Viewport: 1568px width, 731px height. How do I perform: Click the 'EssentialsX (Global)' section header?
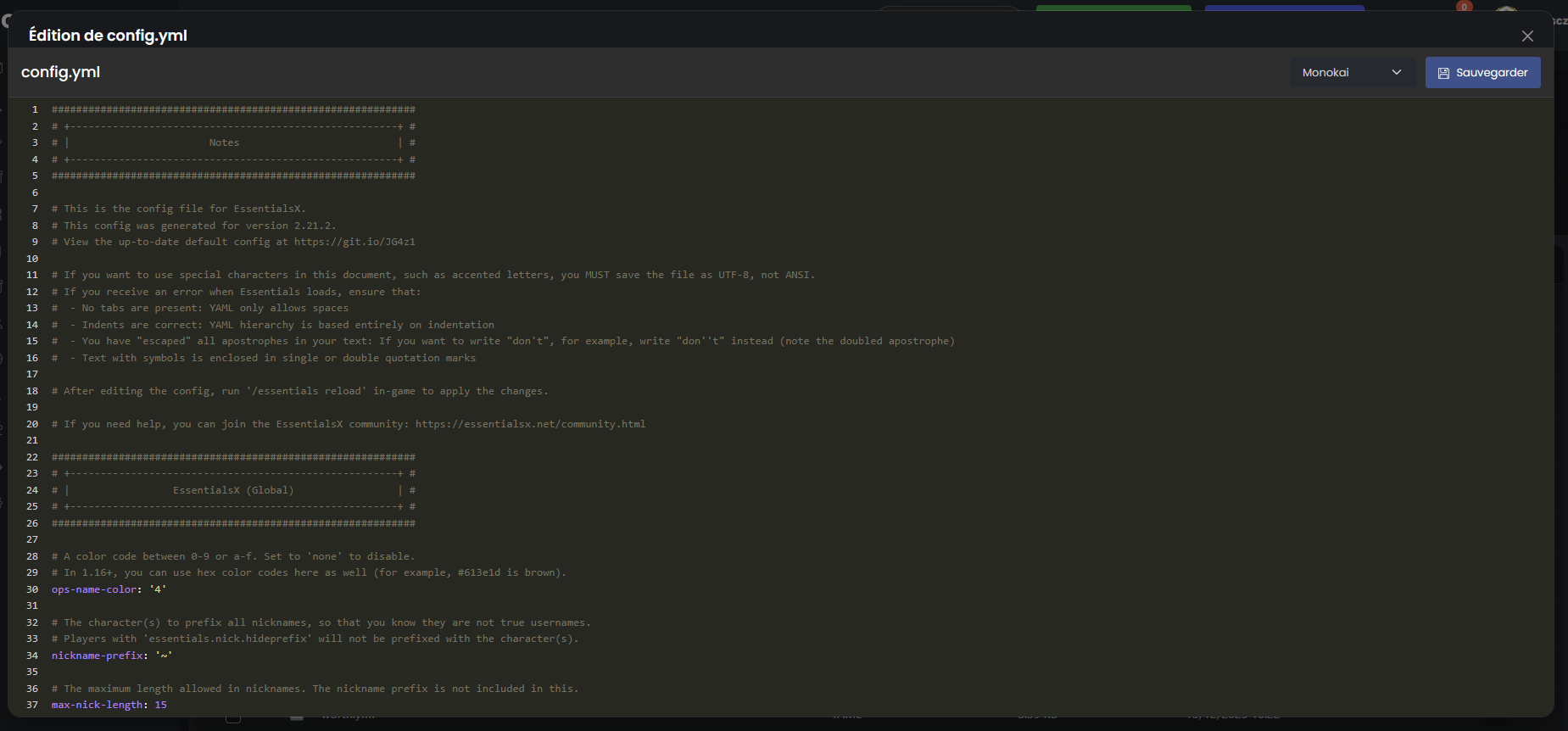[233, 490]
